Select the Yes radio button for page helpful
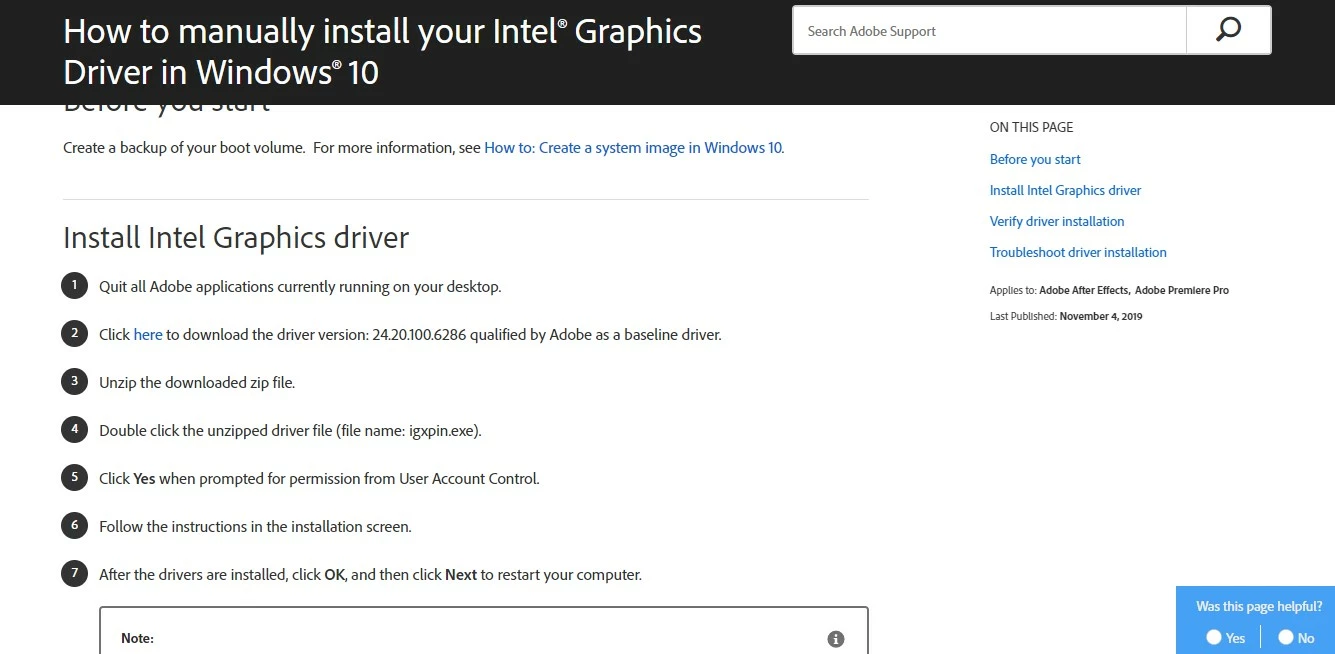 [x=1214, y=637]
